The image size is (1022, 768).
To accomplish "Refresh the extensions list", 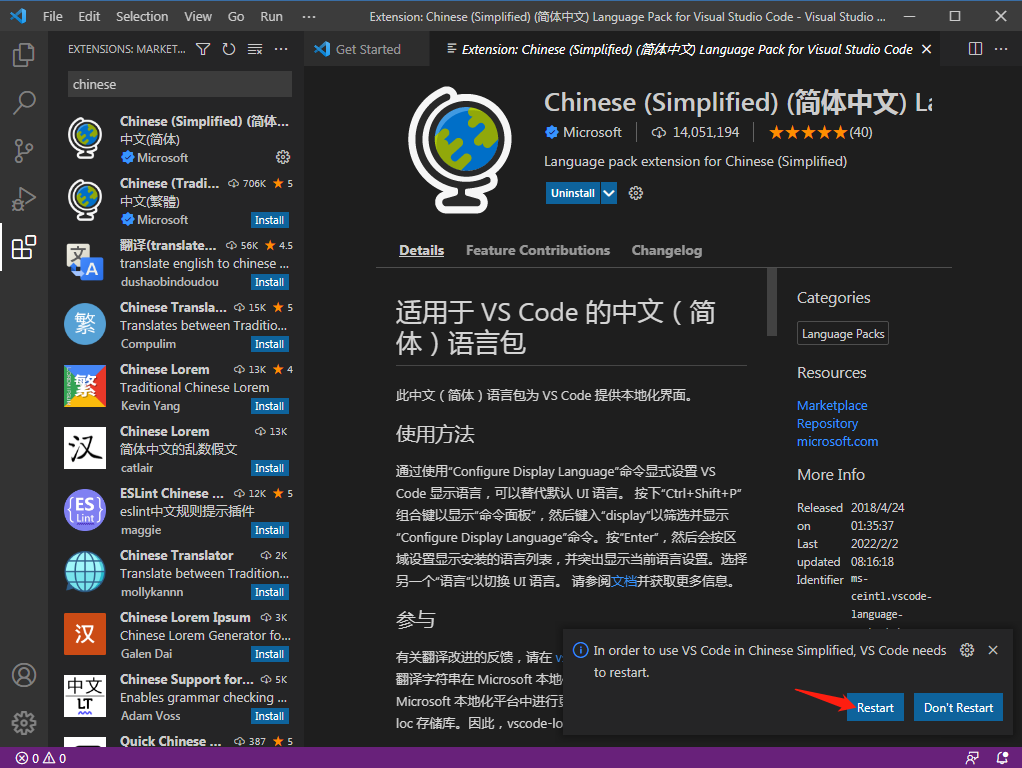I will (x=229, y=49).
